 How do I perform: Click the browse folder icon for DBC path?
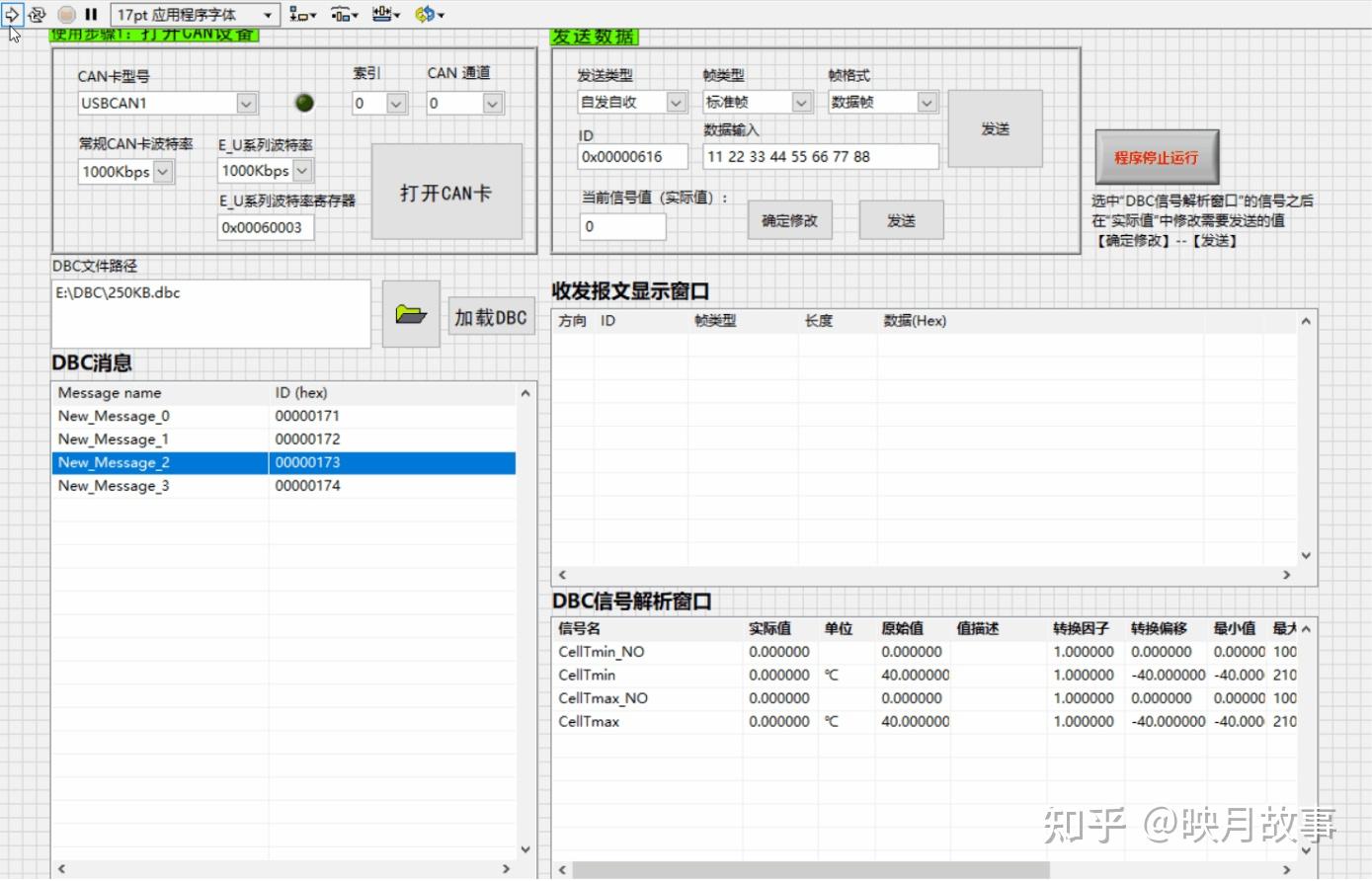click(410, 314)
